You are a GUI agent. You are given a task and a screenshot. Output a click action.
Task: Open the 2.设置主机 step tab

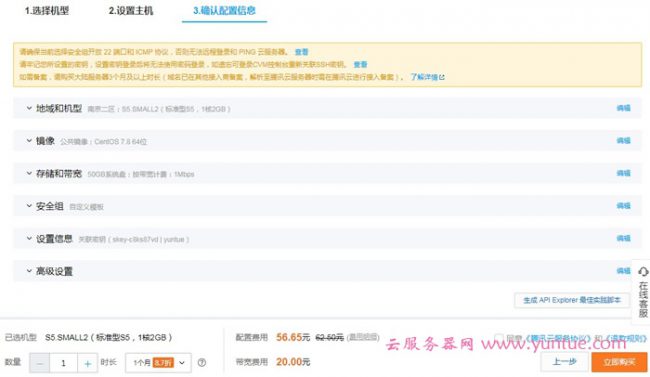point(131,11)
